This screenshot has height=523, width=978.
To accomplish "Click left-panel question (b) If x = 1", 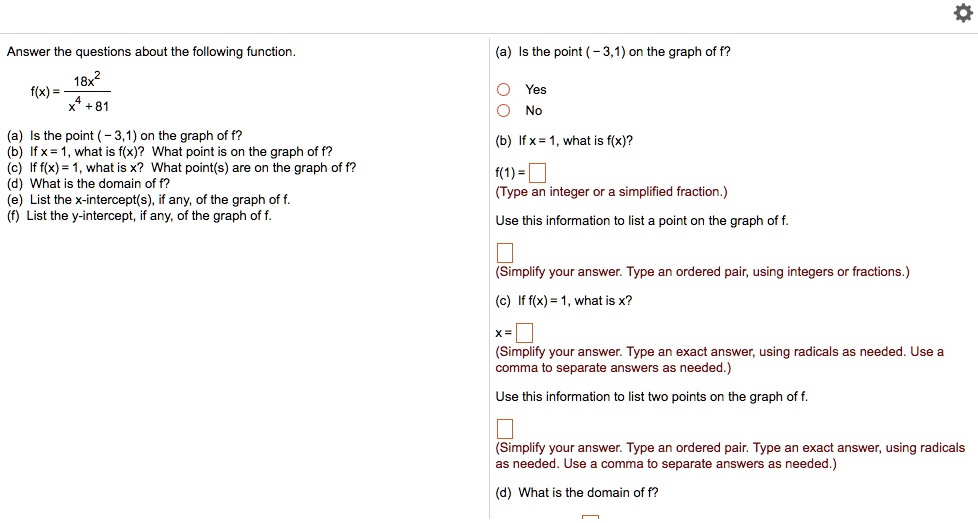I will click(169, 152).
